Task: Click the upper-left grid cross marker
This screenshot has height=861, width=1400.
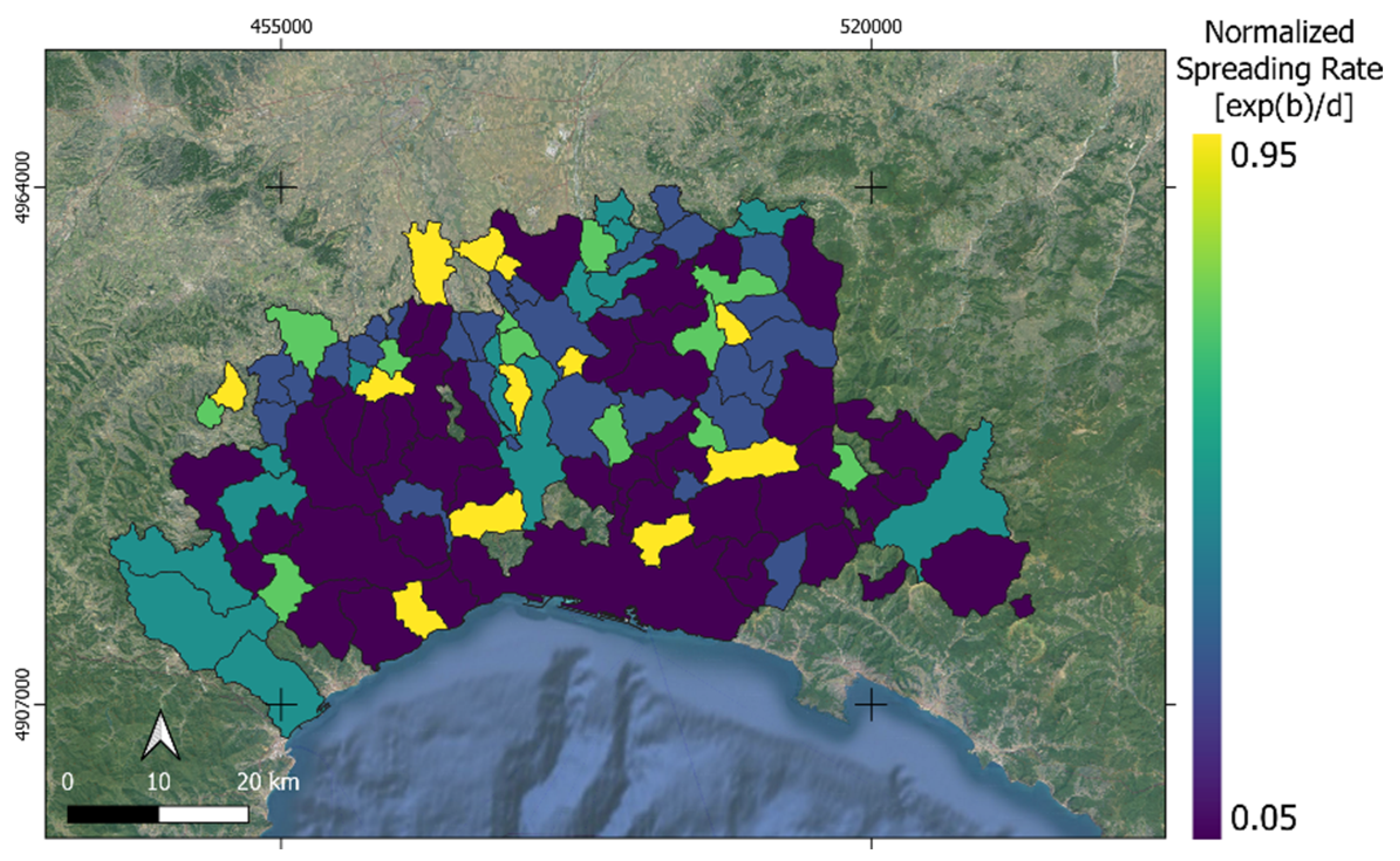Action: [281, 187]
